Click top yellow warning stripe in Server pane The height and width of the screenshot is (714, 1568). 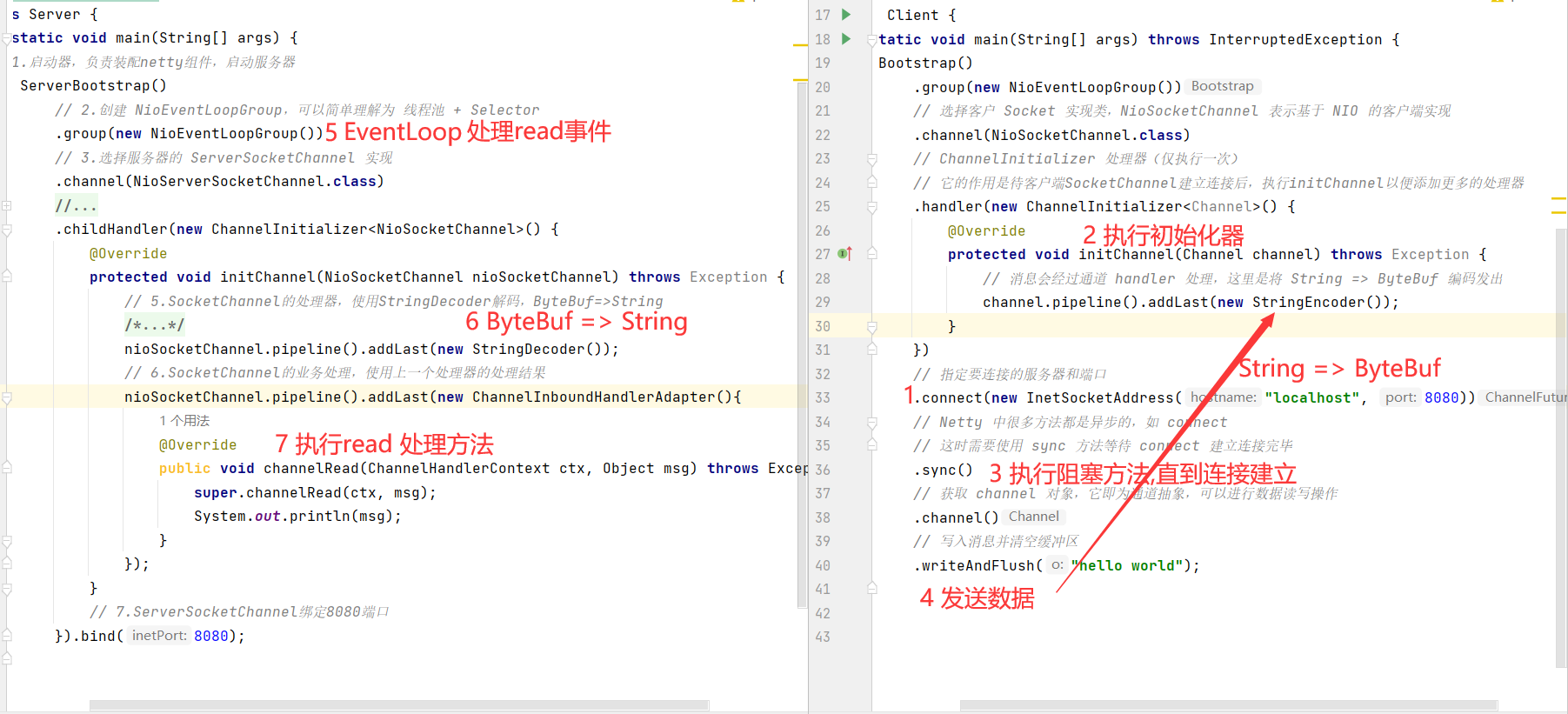[801, 44]
